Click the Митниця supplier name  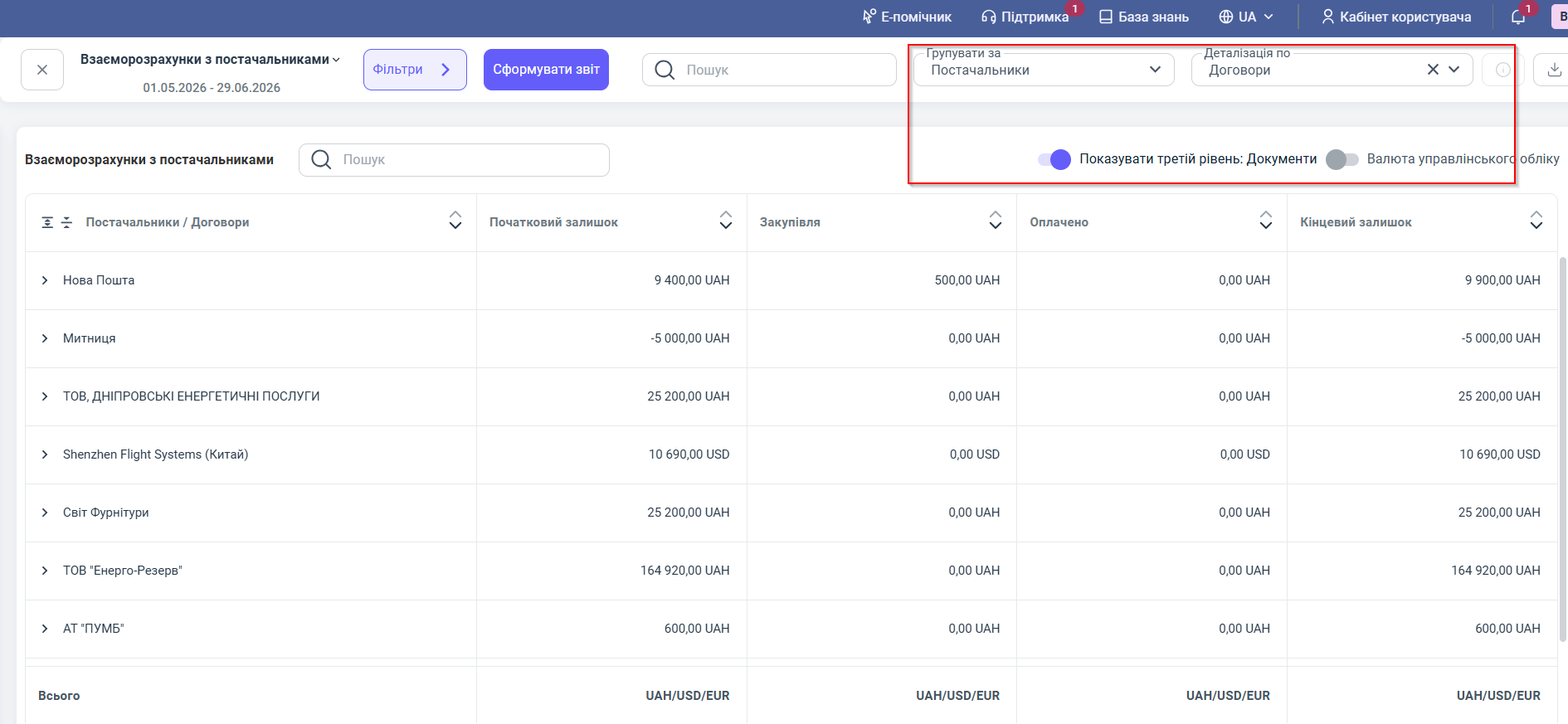click(x=90, y=338)
